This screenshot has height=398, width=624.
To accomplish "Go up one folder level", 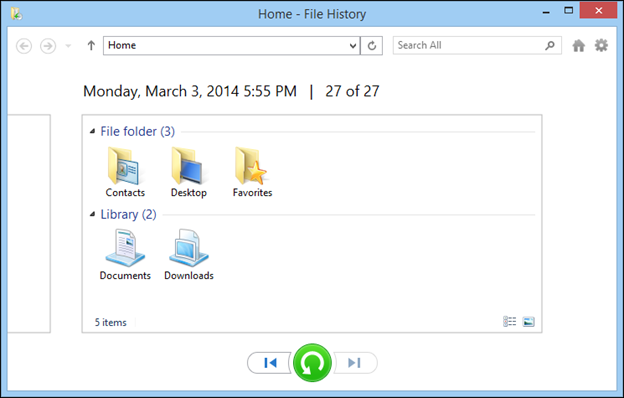I will [91, 46].
